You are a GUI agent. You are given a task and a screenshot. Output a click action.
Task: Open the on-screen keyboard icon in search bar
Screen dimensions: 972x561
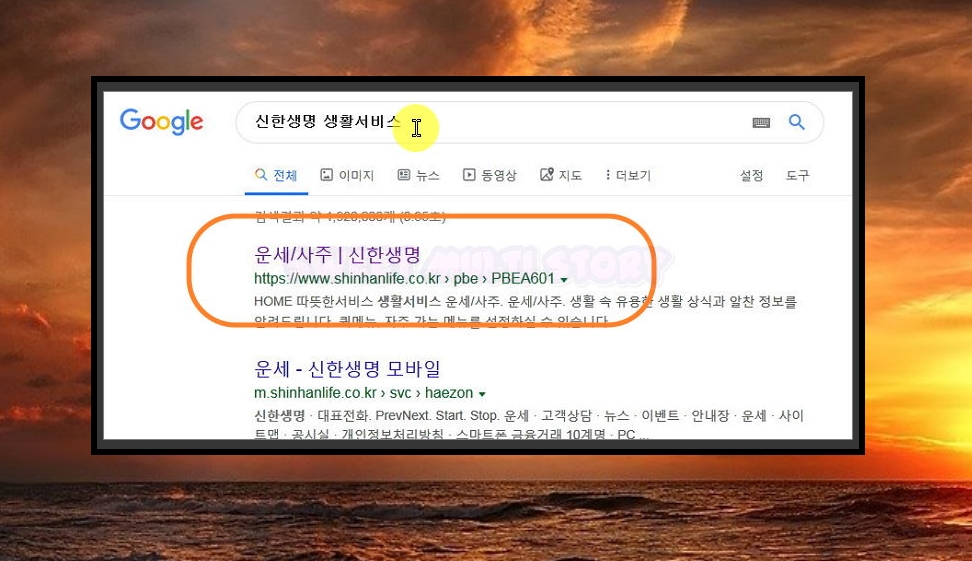[x=761, y=123]
